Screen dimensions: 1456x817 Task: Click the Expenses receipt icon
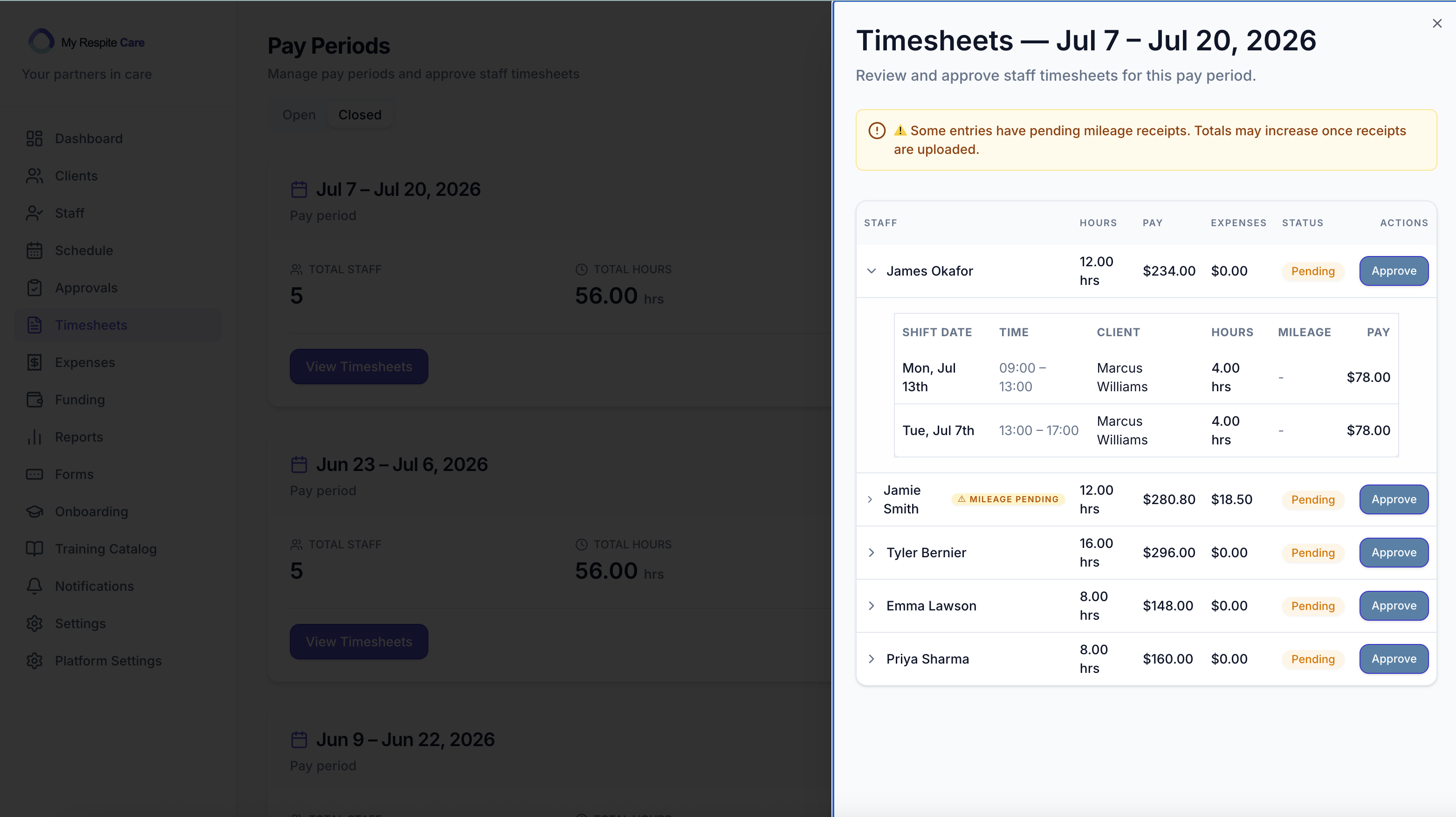pyautogui.click(x=34, y=362)
